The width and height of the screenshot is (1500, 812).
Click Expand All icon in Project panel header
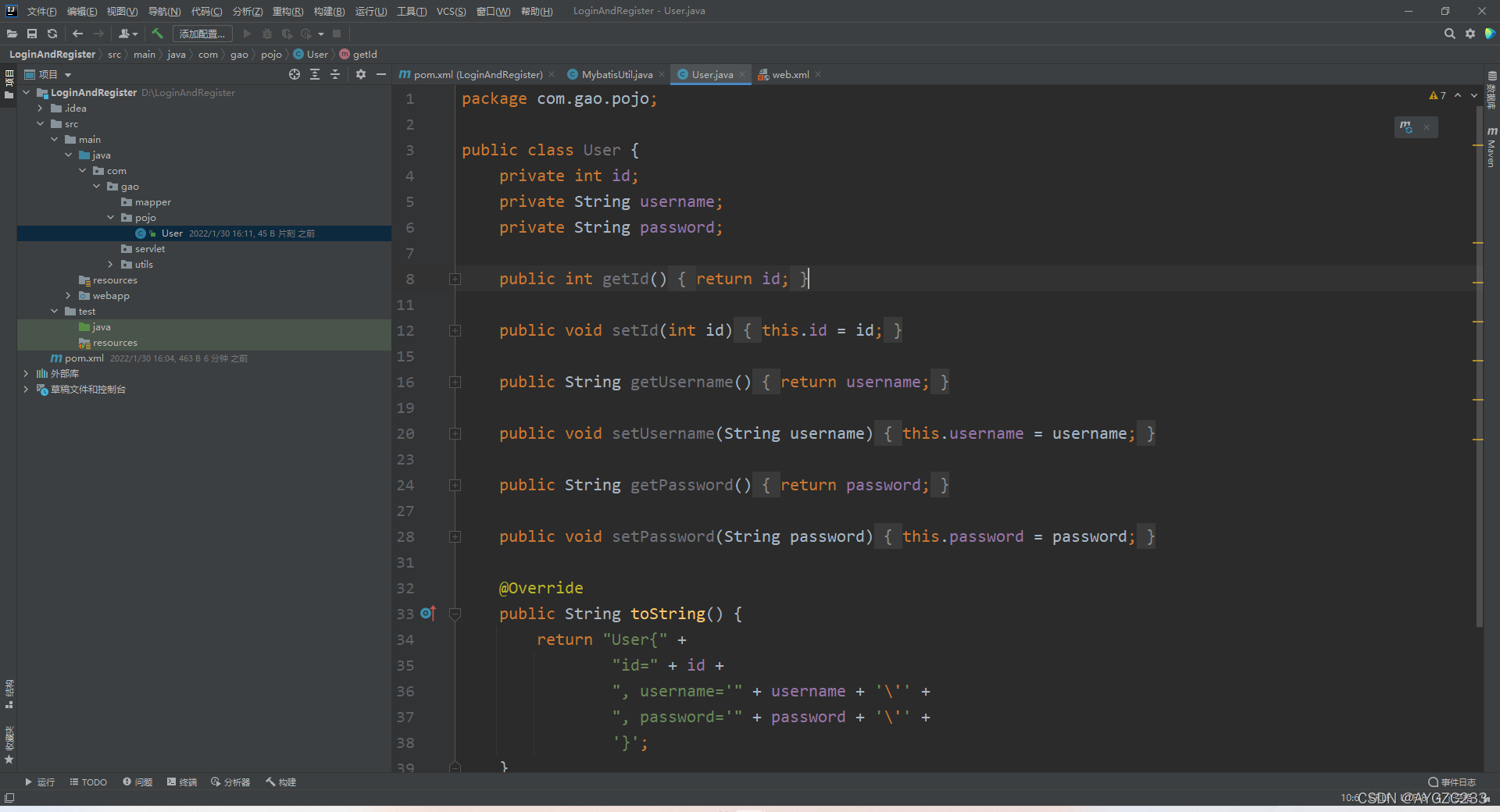tap(315, 74)
